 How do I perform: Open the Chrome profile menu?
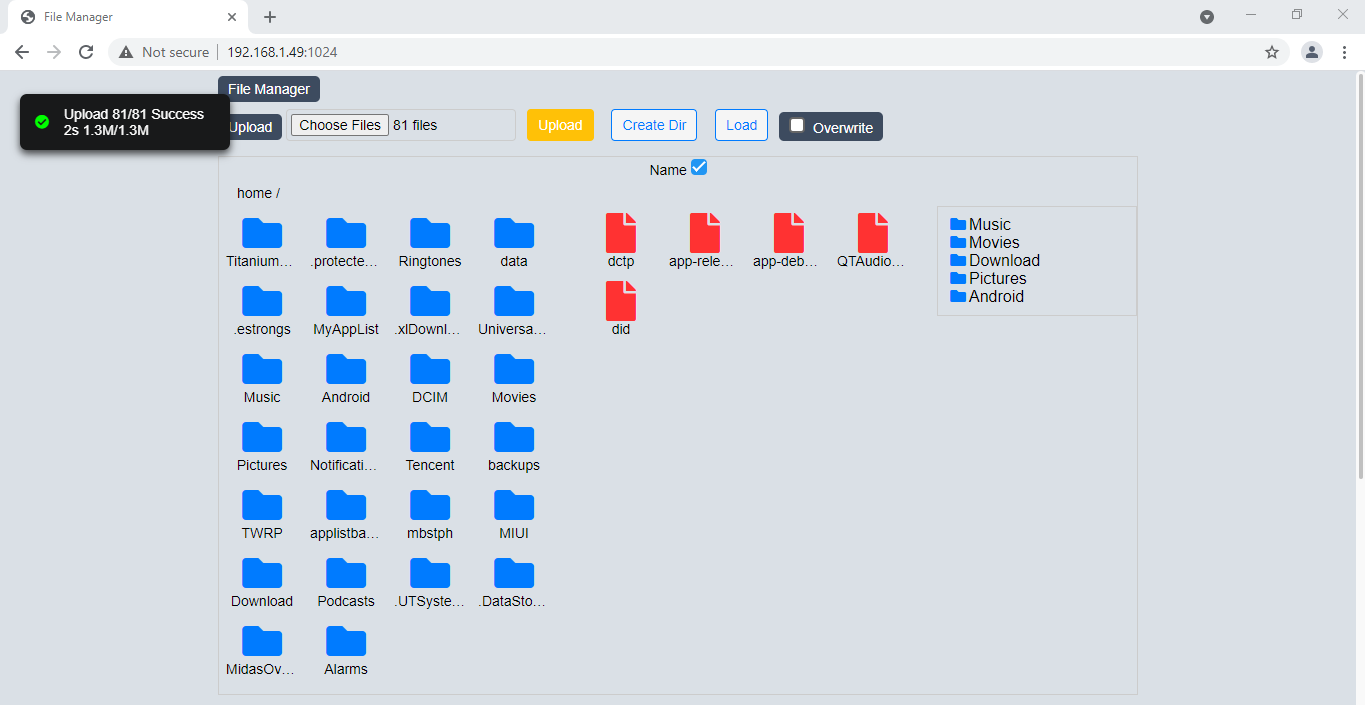[x=1312, y=52]
